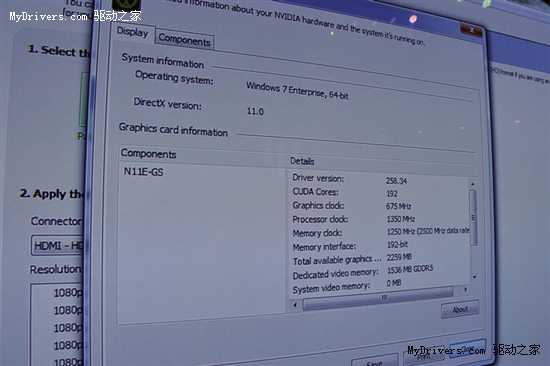This screenshot has width=550, height=366.
Task: Click the Graphics clock value 675 MHz
Action: tap(398, 206)
